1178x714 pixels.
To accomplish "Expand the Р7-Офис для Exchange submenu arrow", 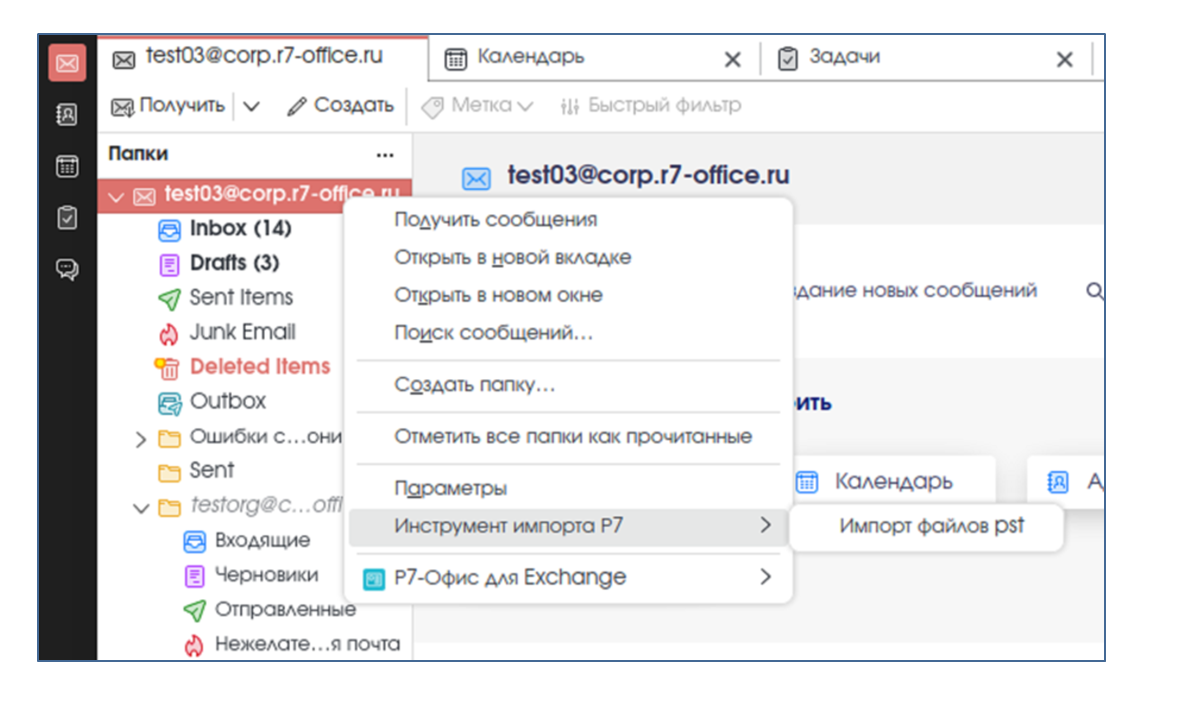I will pyautogui.click(x=766, y=577).
